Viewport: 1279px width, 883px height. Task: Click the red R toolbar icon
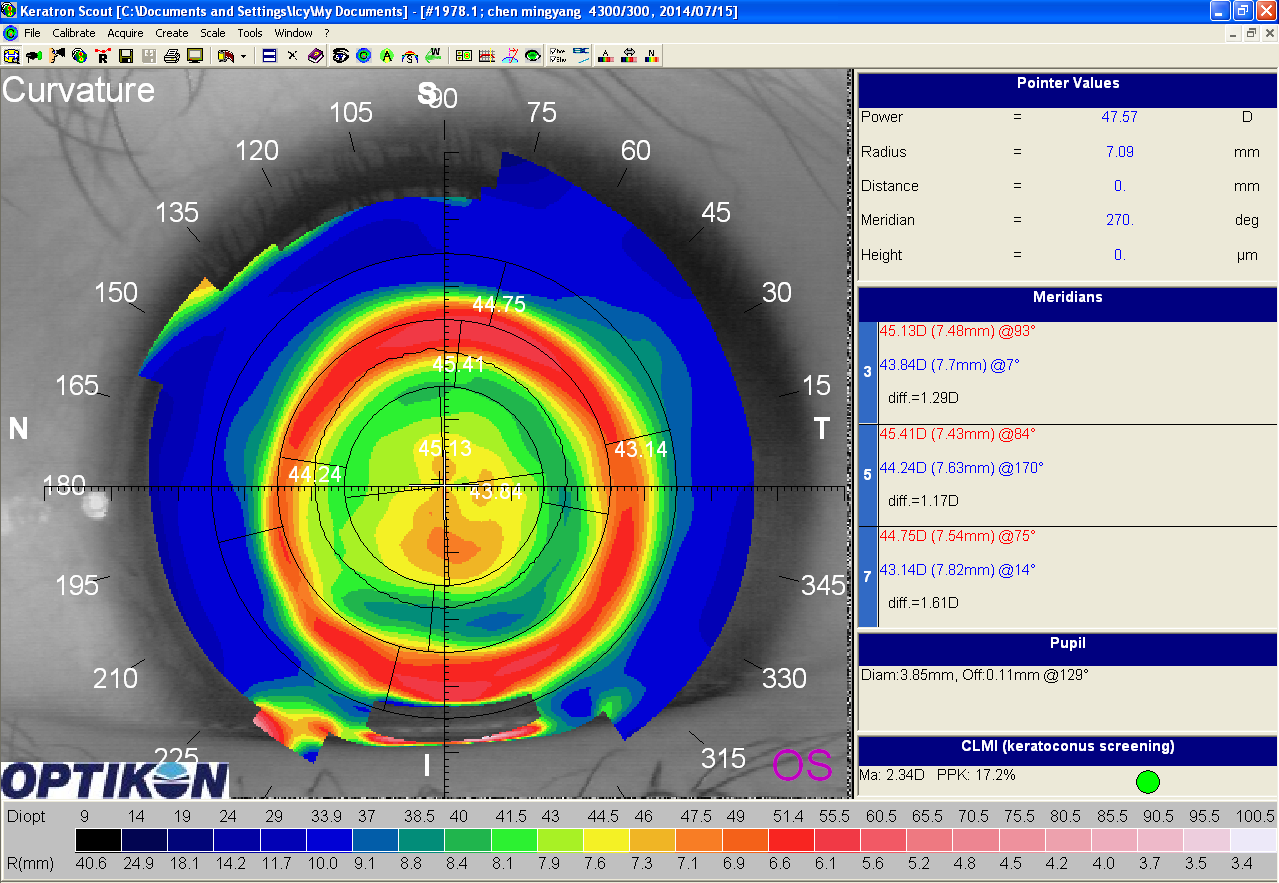tap(102, 55)
